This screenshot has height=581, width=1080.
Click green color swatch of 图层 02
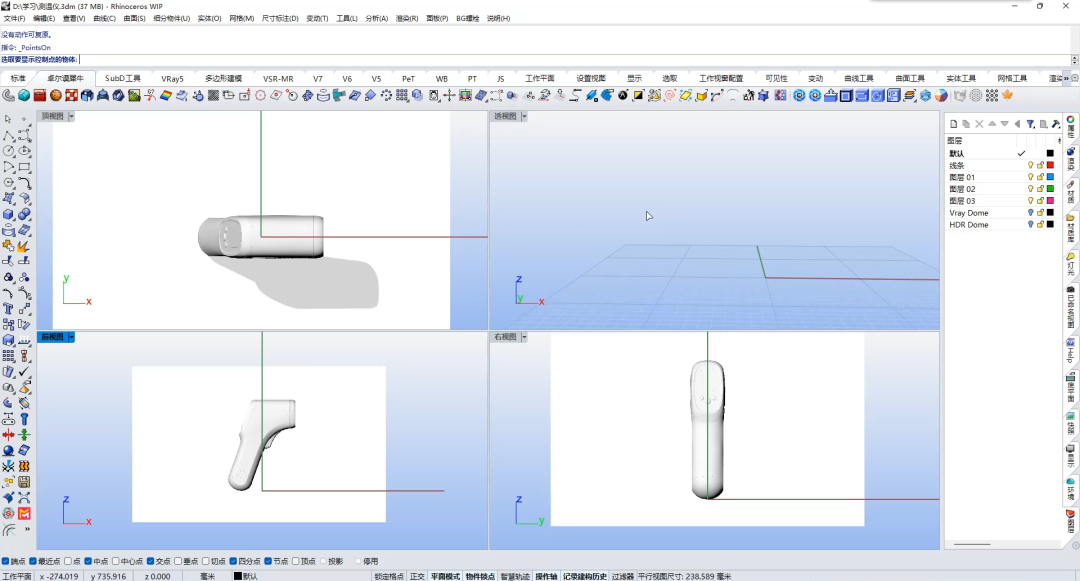(1050, 189)
